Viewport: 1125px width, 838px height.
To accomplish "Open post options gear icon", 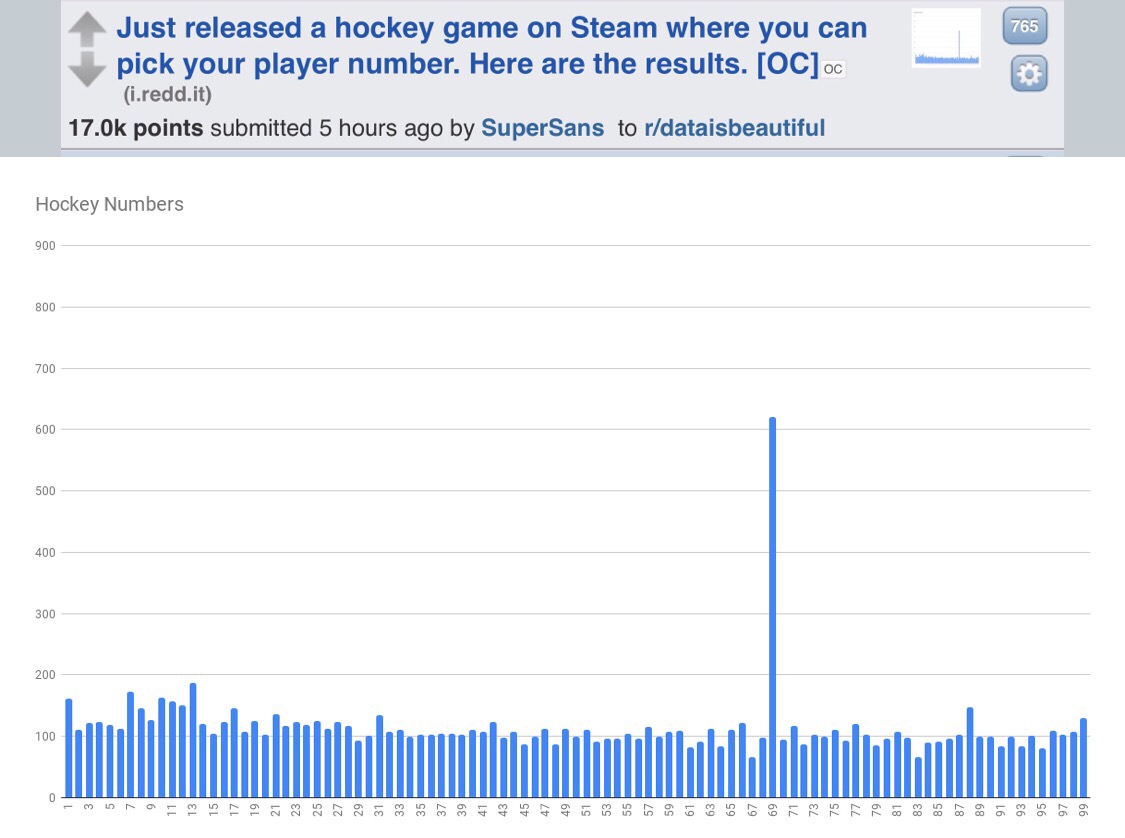I will click(1028, 73).
